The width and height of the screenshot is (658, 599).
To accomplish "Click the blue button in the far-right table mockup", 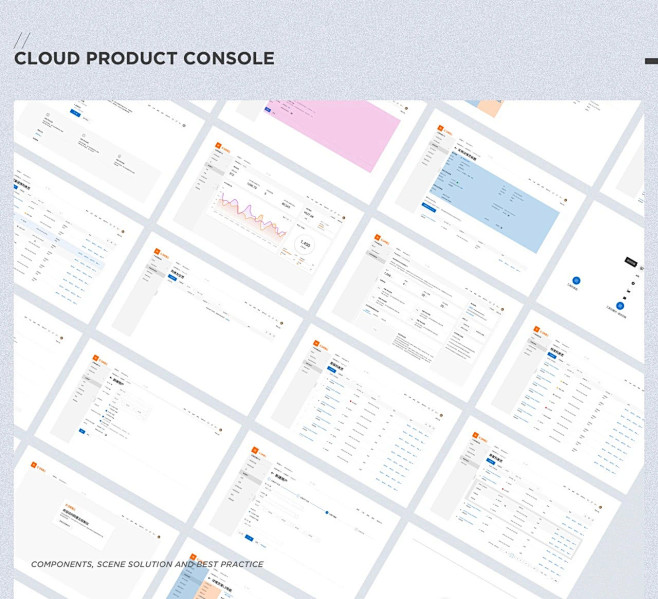I will (x=552, y=355).
